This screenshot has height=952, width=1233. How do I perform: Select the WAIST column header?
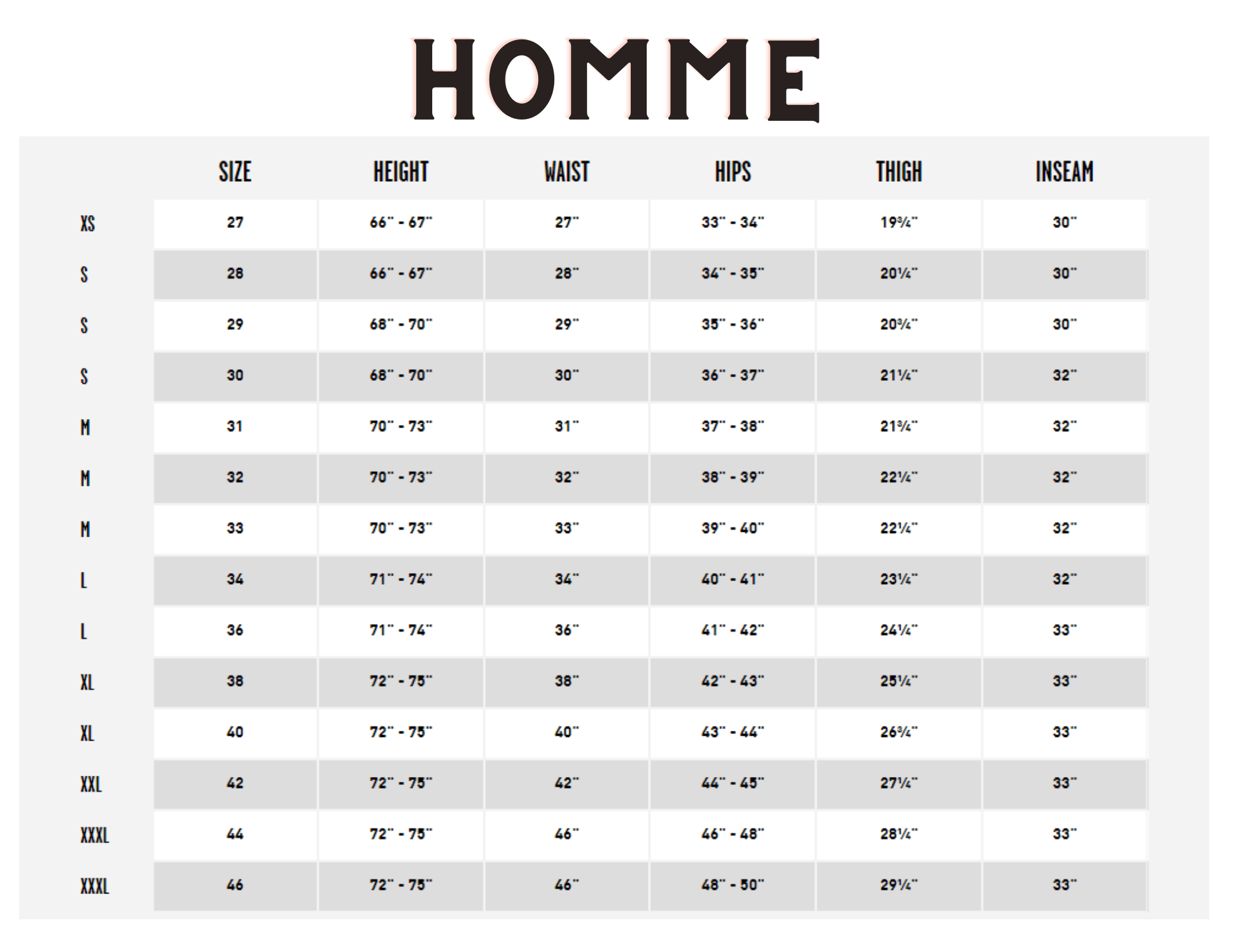(x=567, y=172)
